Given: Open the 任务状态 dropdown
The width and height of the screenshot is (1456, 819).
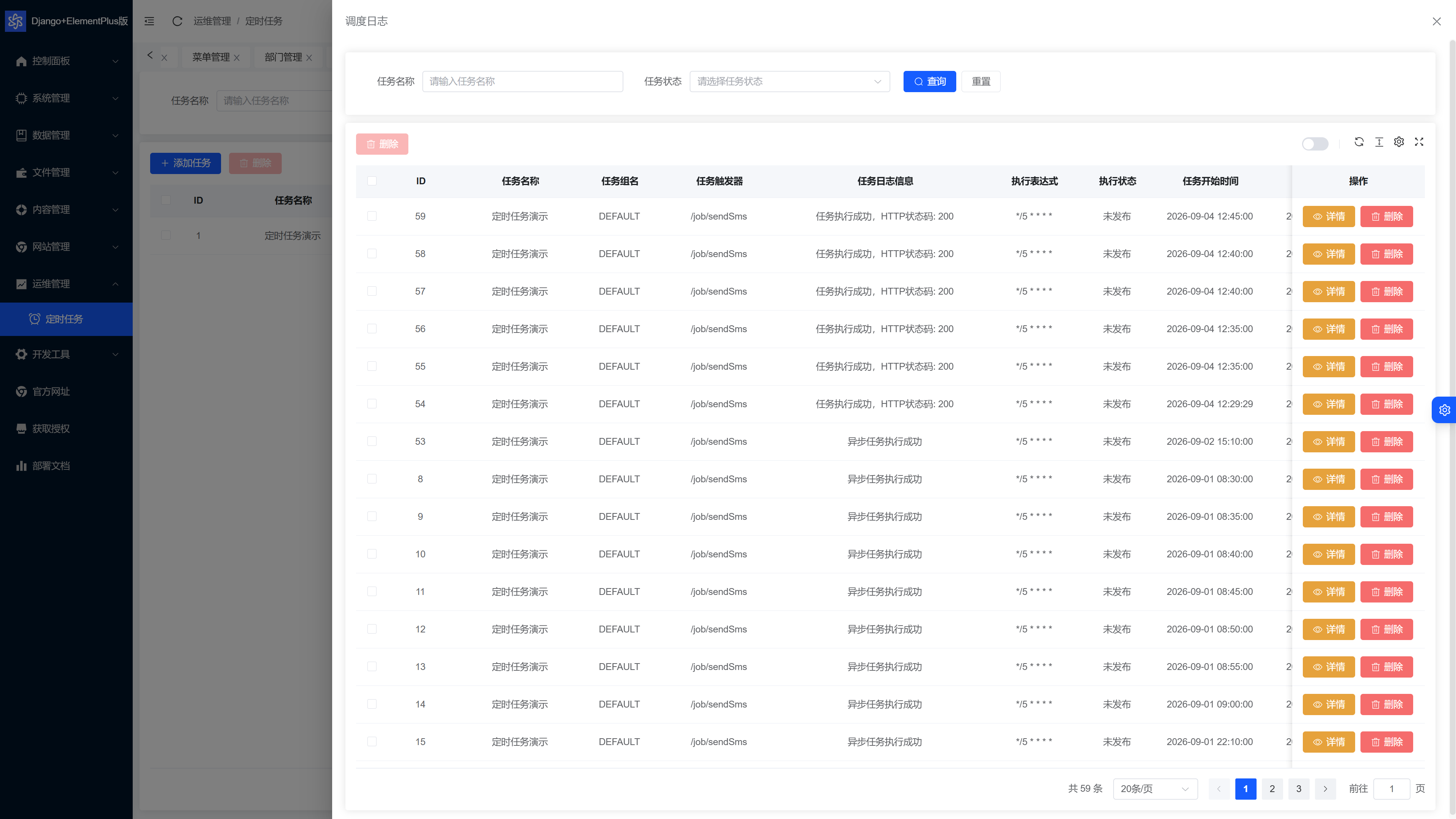Looking at the screenshot, I should point(789,82).
